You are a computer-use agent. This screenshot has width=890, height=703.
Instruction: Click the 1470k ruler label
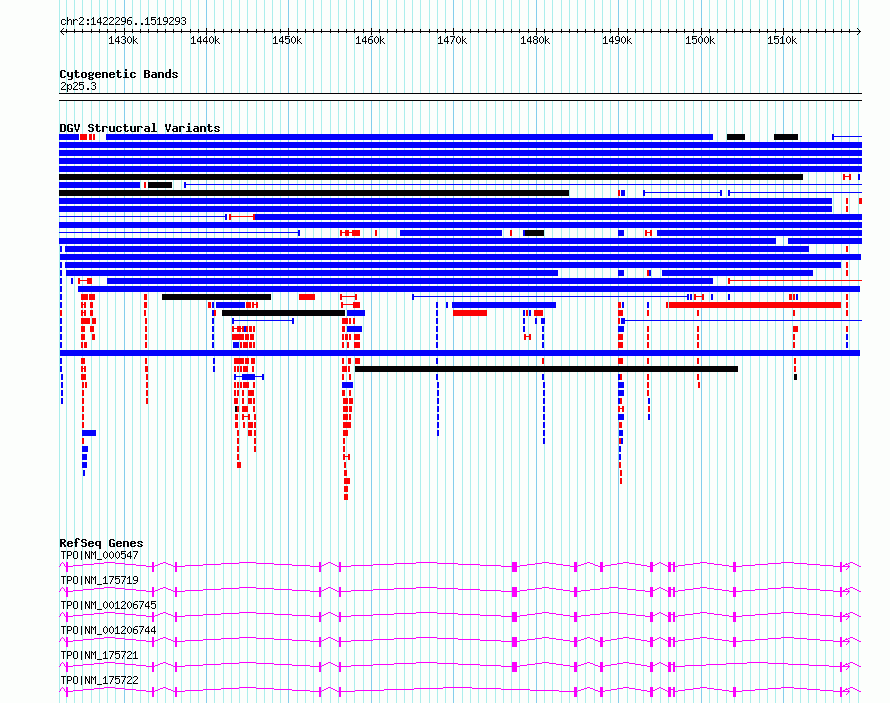(x=452, y=40)
